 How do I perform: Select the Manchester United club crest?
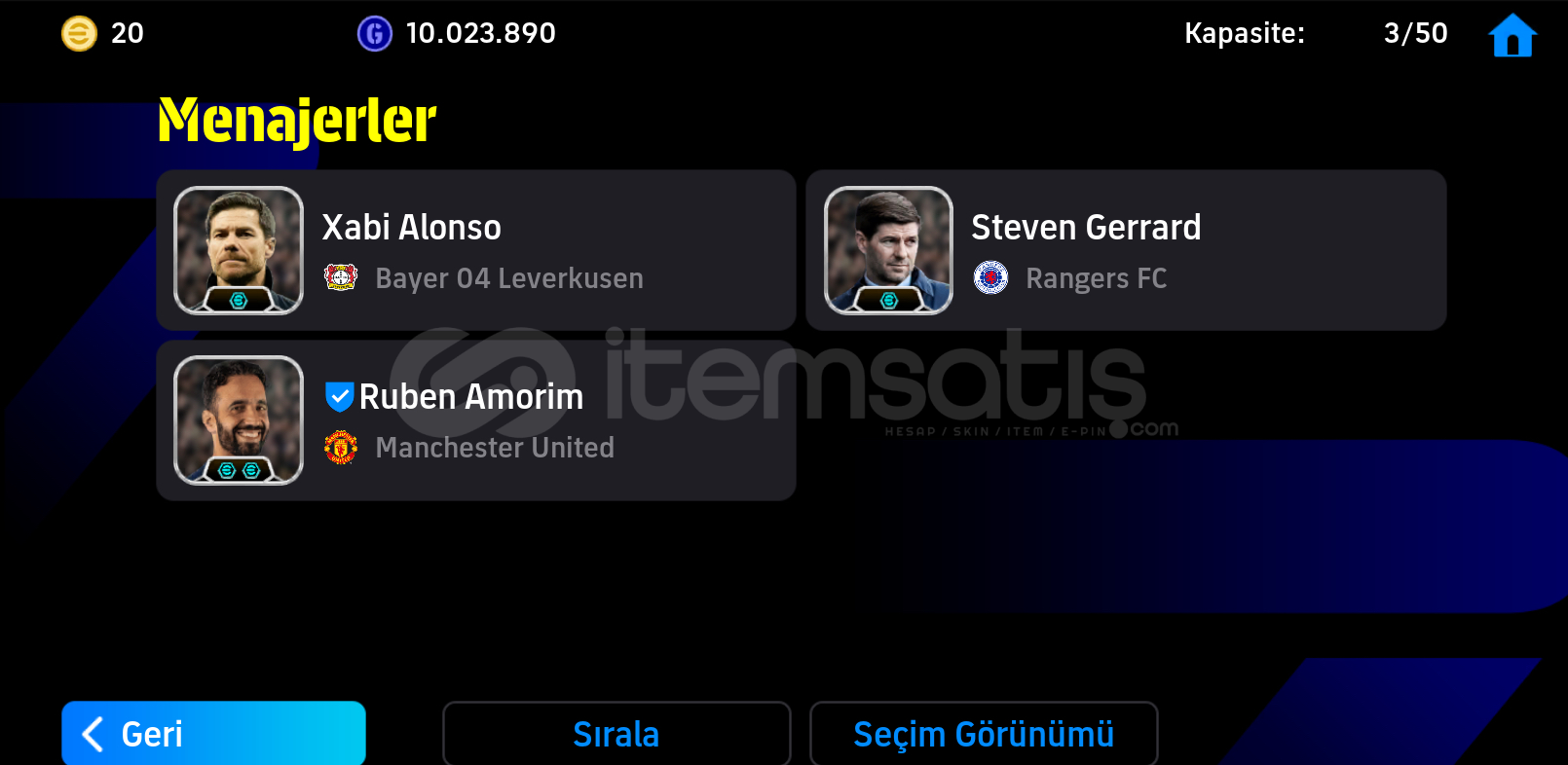click(341, 447)
